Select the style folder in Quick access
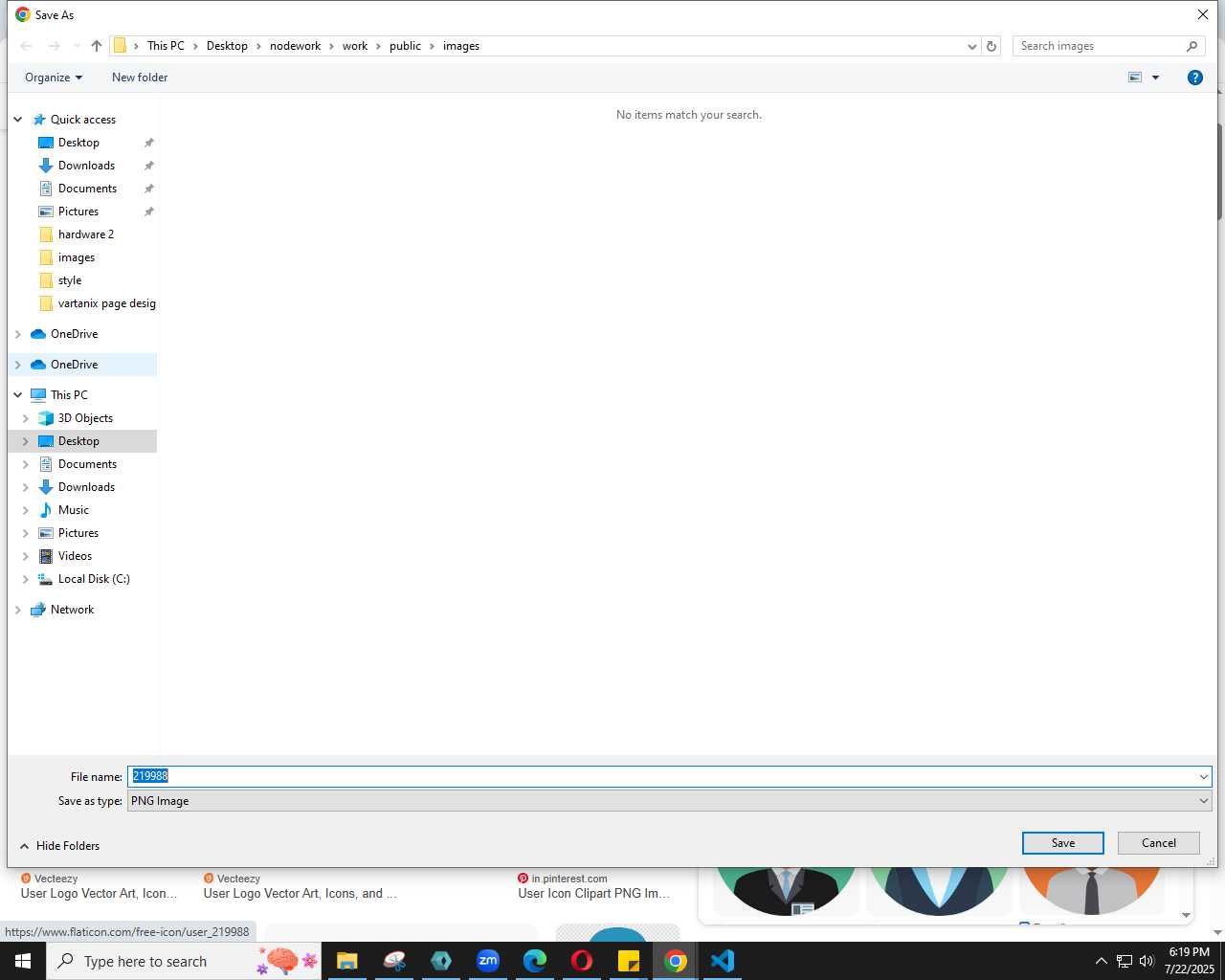1225x980 pixels. point(70,280)
